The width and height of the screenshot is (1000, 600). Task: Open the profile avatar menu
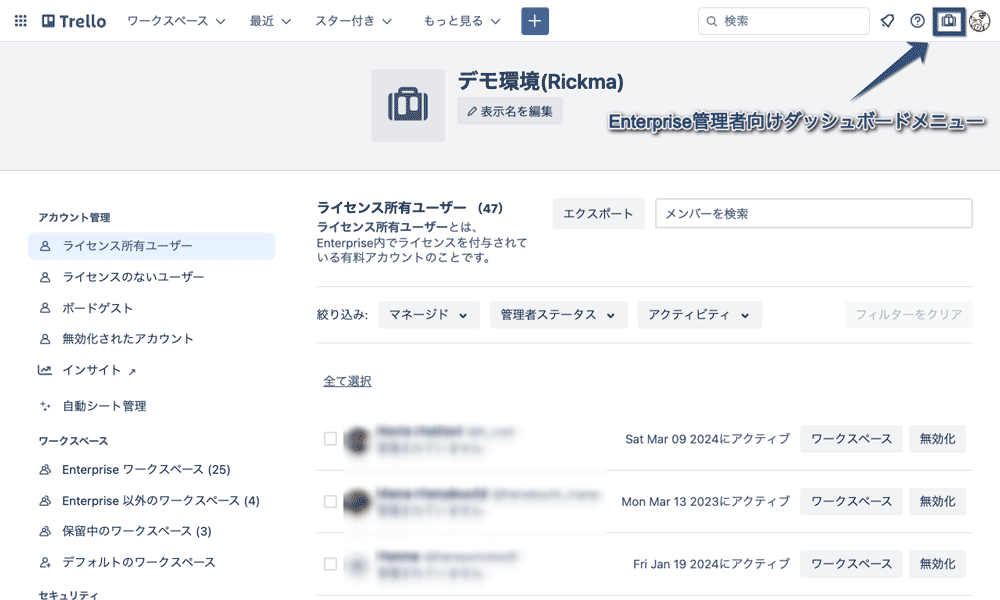click(x=979, y=21)
